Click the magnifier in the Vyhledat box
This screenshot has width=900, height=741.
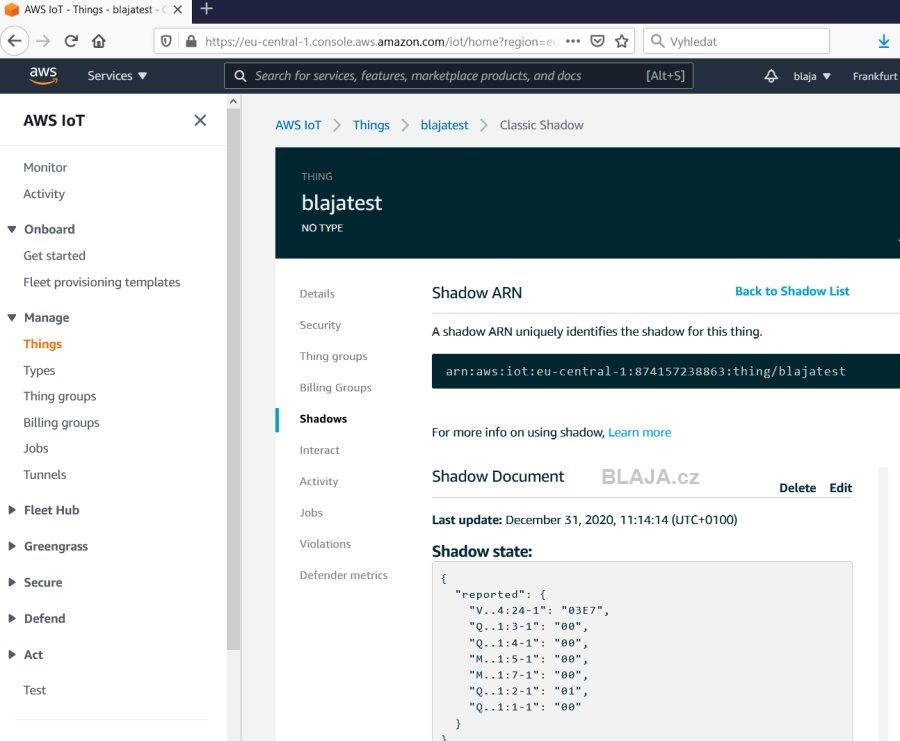658,41
